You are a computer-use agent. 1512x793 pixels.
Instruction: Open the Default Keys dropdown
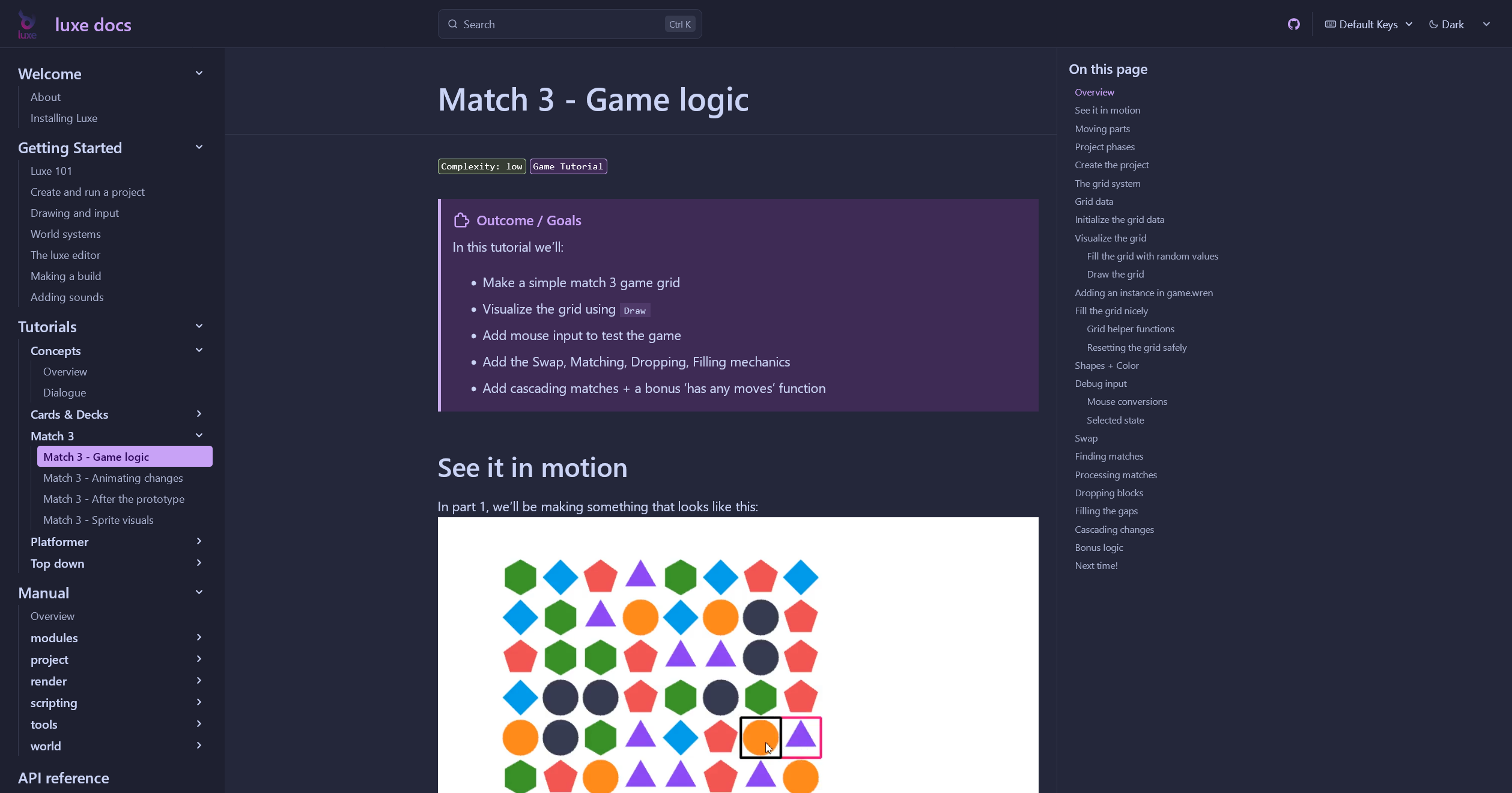(1369, 24)
